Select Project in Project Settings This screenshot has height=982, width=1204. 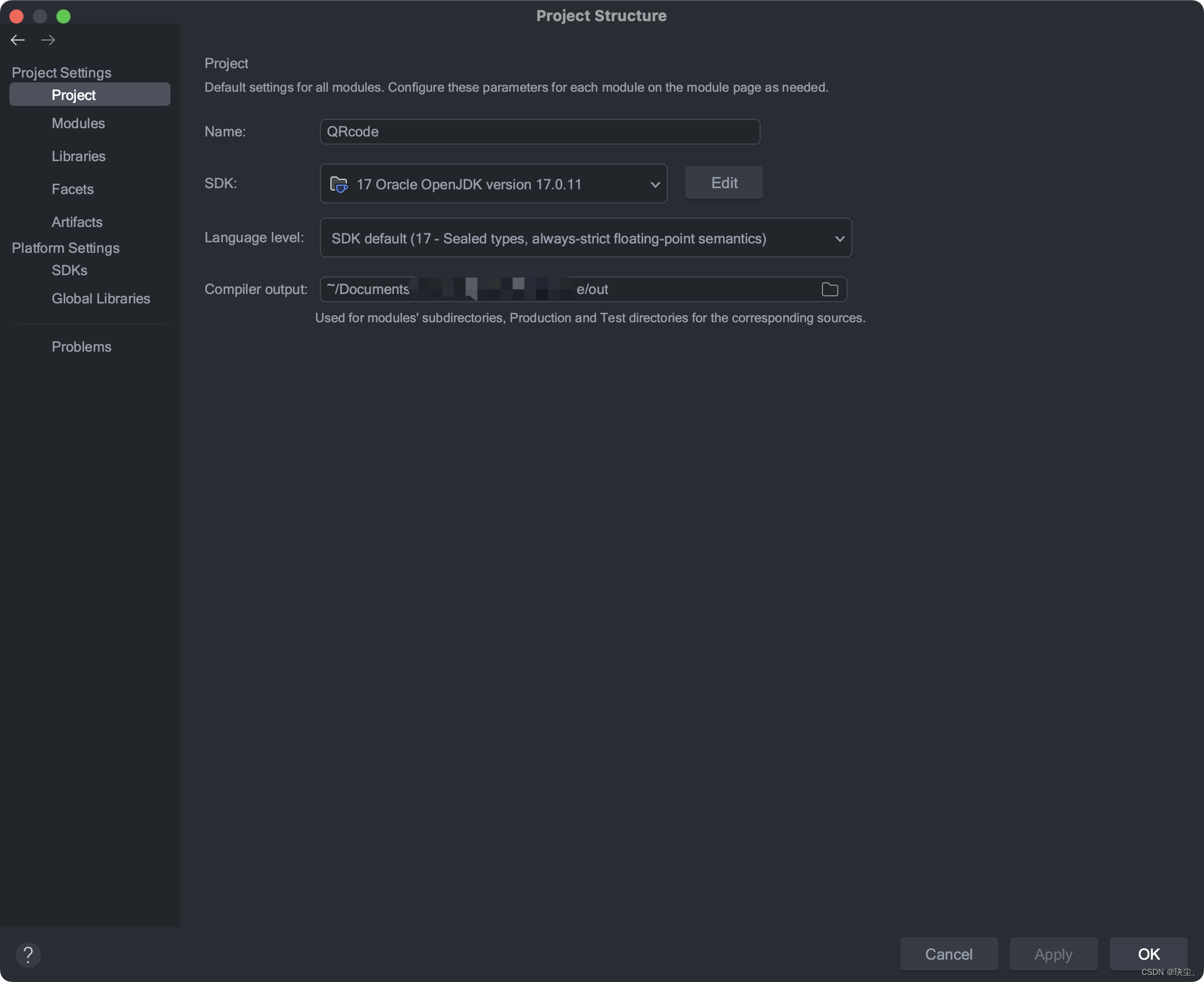click(x=90, y=95)
